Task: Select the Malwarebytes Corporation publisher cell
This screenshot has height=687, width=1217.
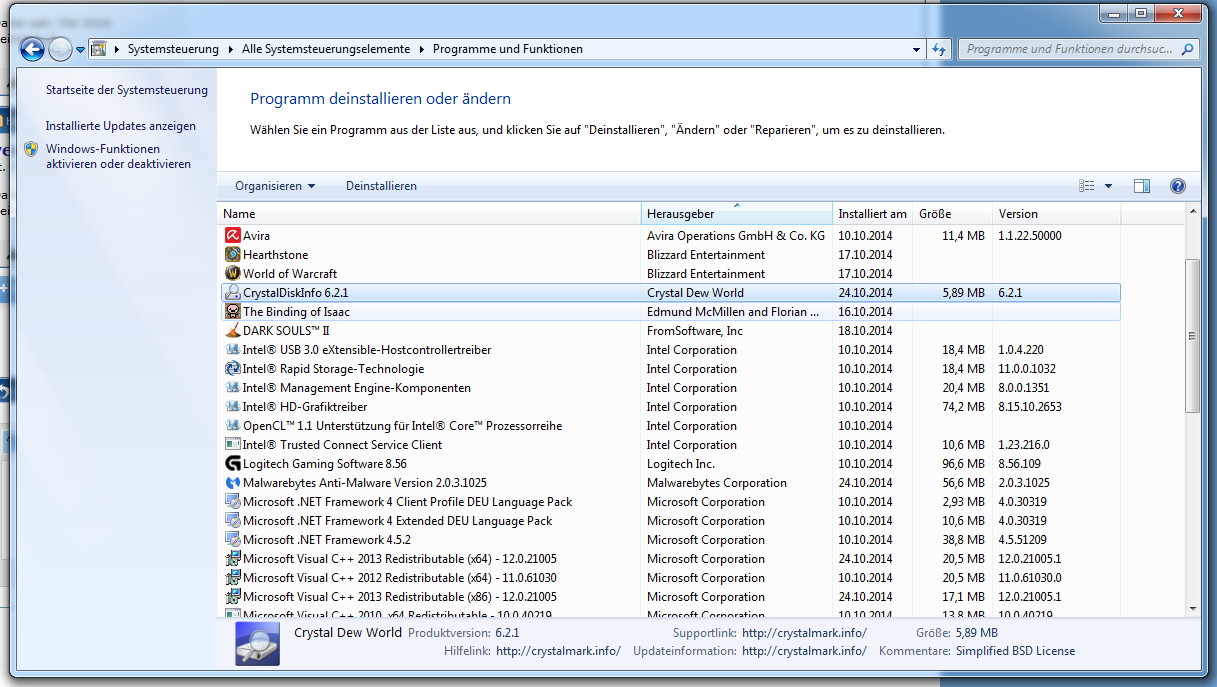Action: coord(717,483)
